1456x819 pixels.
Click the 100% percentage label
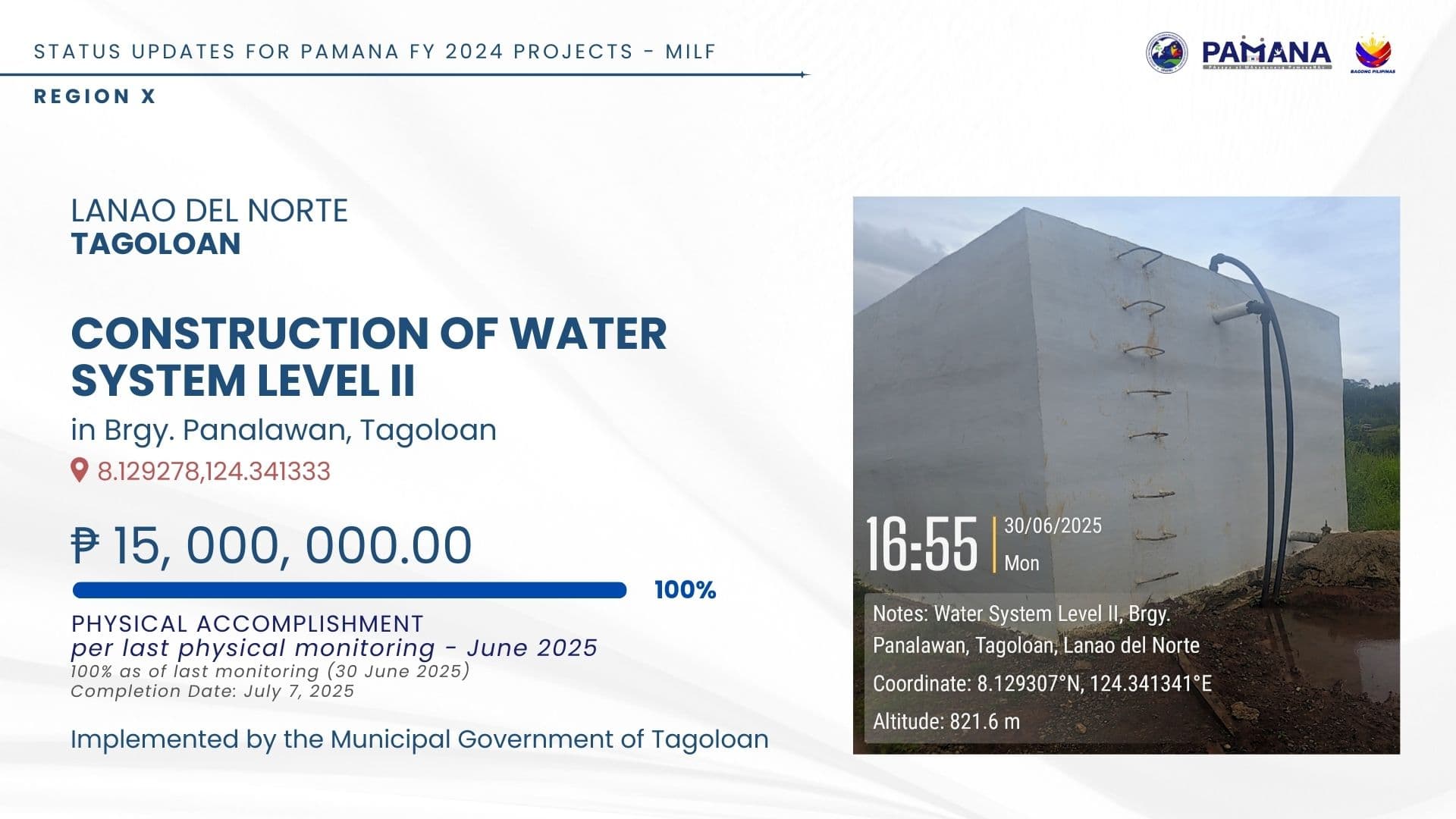[685, 590]
